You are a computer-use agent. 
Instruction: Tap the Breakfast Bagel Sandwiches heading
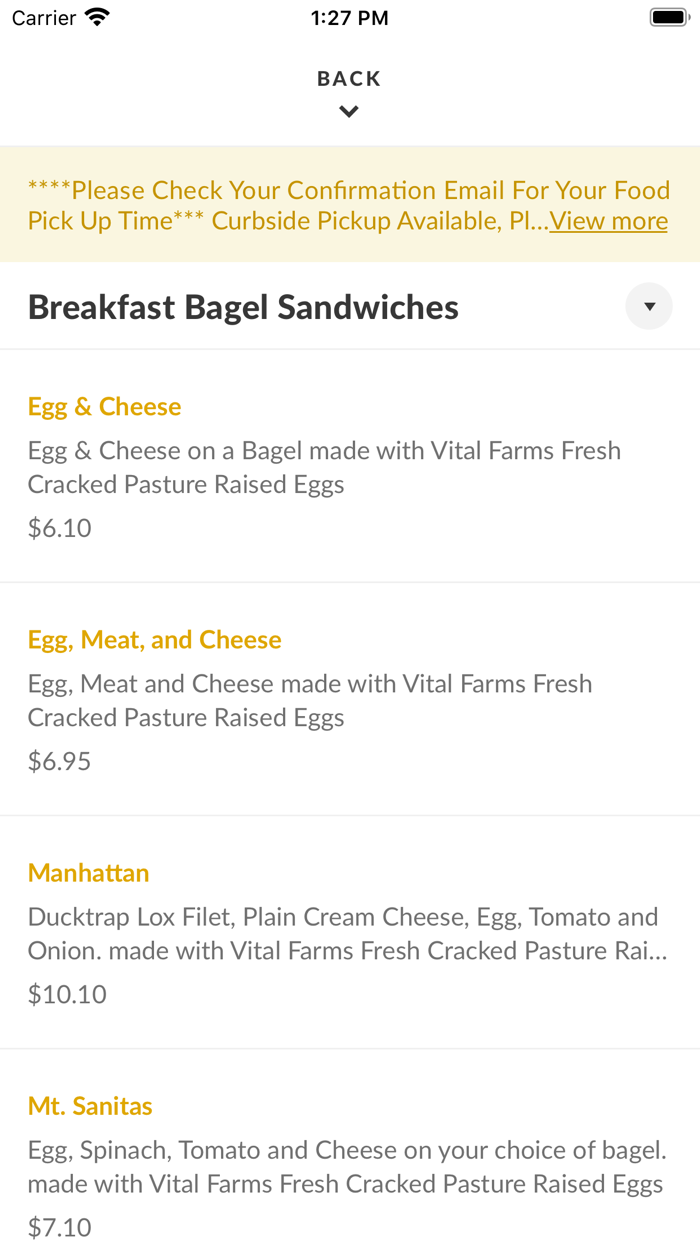(x=243, y=306)
